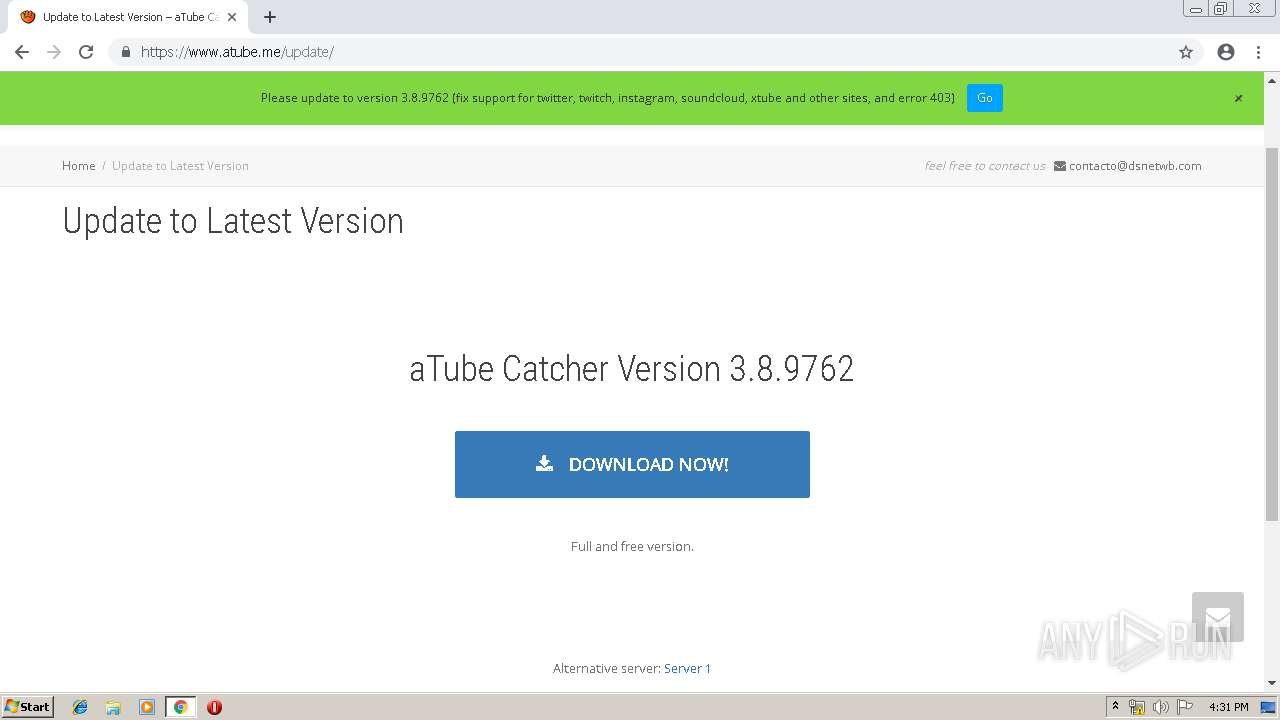Click the DOWNLOAD NOW! button
1280x720 pixels.
pos(632,464)
